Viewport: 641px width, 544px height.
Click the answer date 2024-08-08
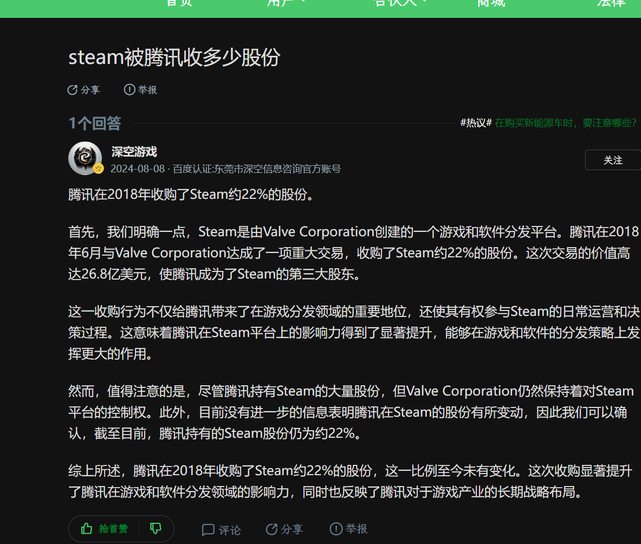(x=138, y=169)
